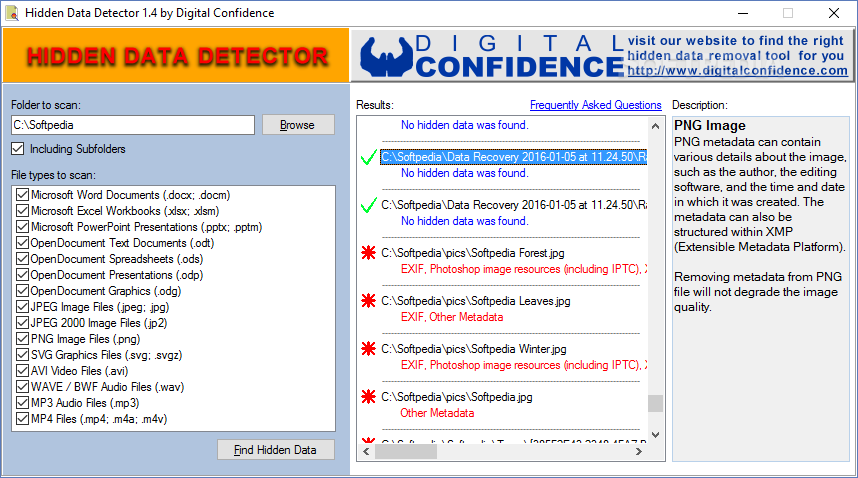Screen dimensions: 858x478
Task: Click results horizontal scroll right arrow
Action: (639, 452)
